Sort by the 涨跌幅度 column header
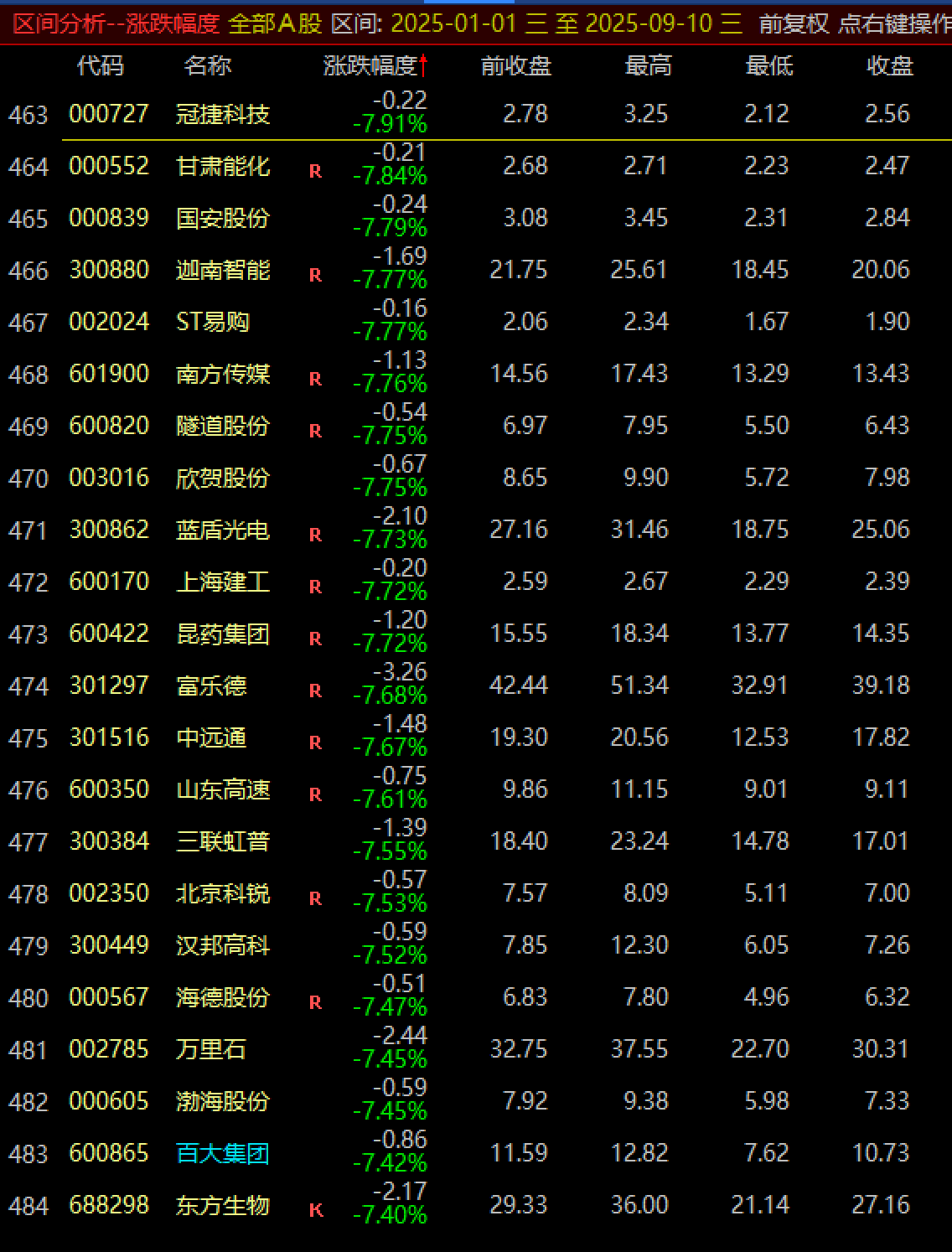This screenshot has width=952, height=1252. [375, 65]
